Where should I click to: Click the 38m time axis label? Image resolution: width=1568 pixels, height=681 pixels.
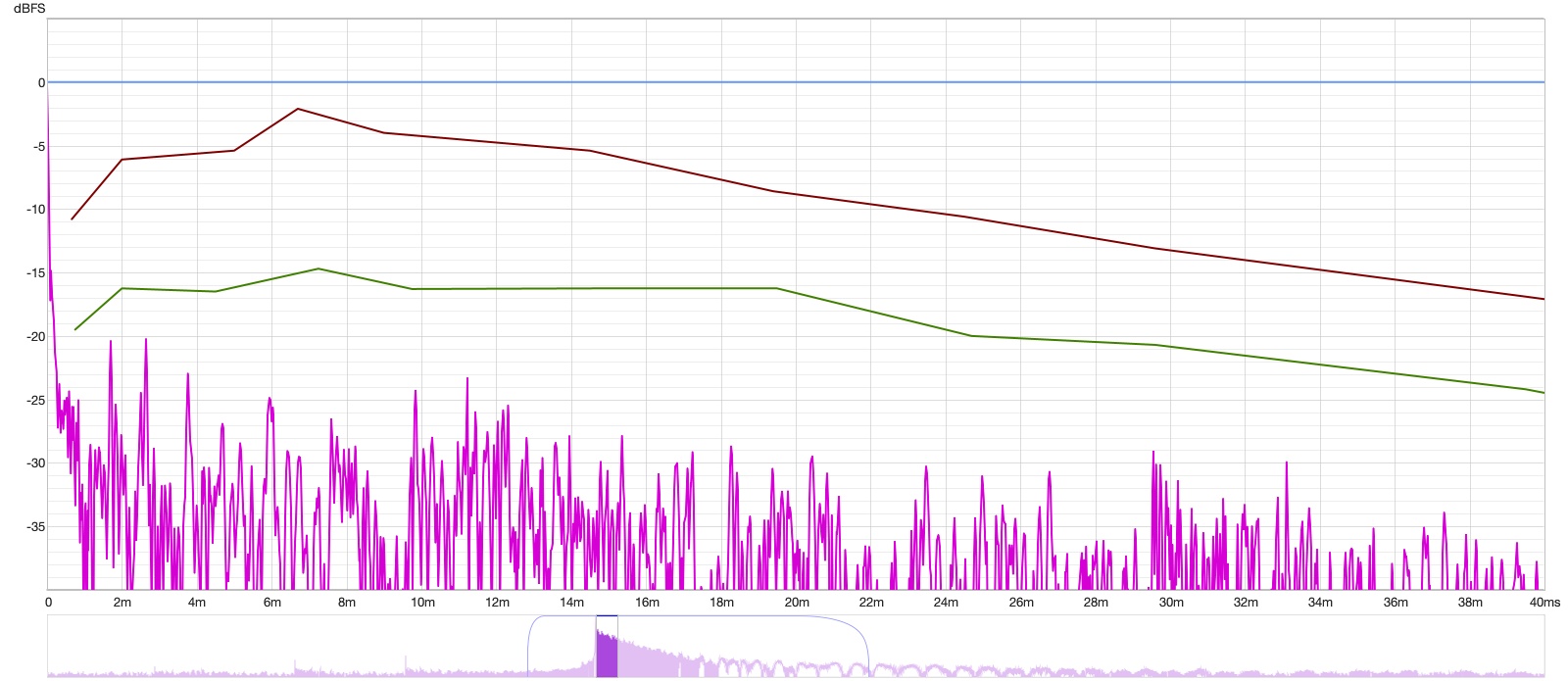click(x=1470, y=602)
